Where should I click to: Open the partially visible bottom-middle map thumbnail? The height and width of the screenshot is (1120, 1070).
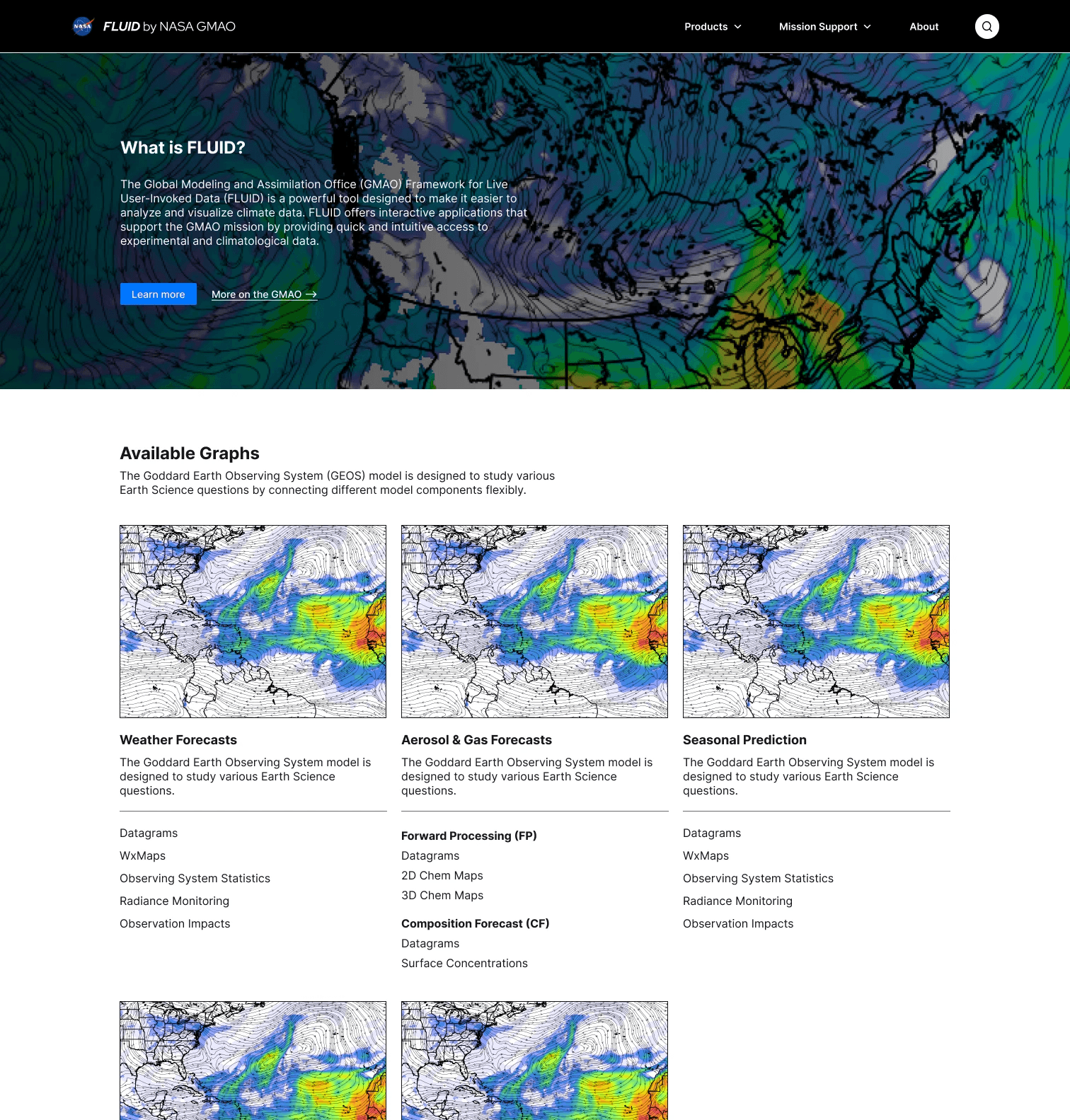(x=534, y=1060)
